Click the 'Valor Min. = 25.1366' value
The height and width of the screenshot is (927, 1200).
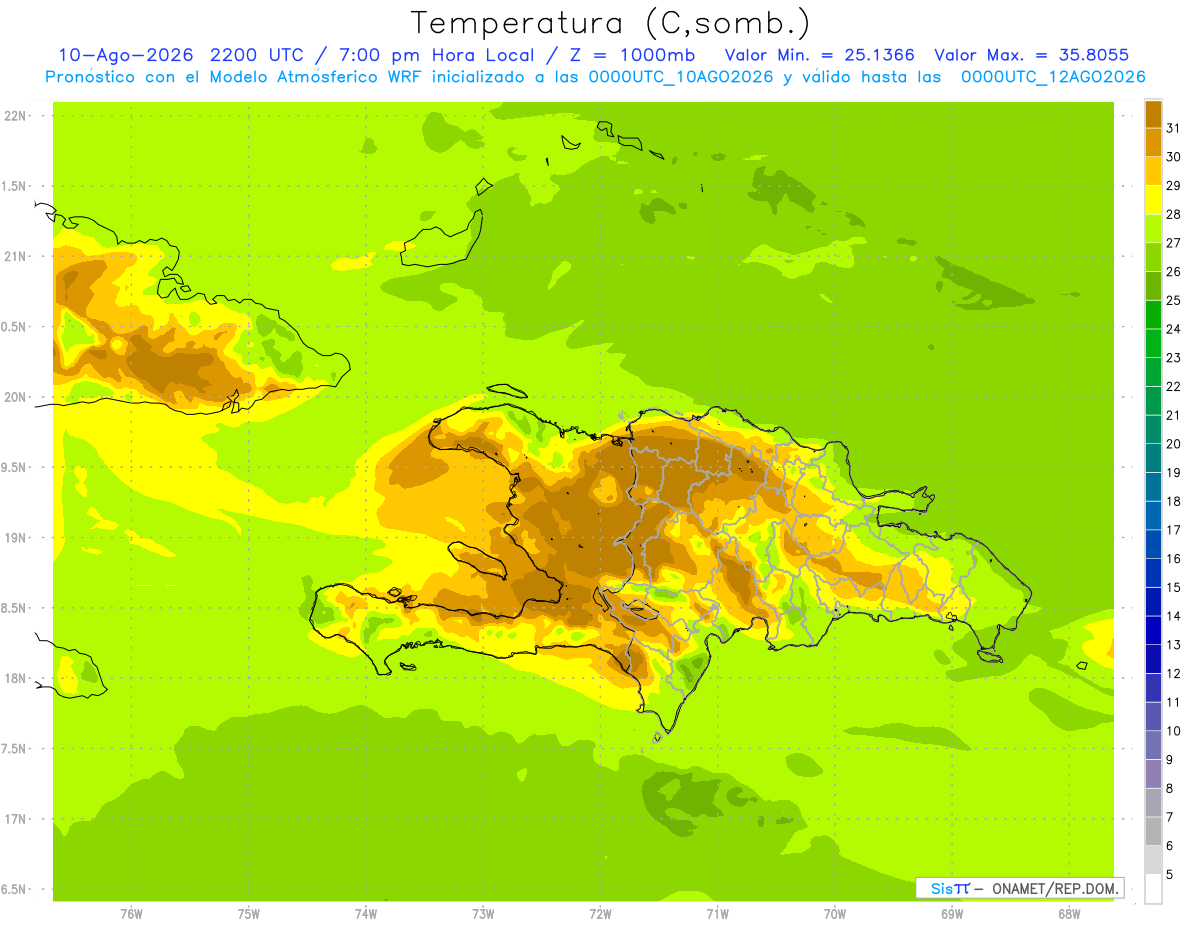point(819,55)
